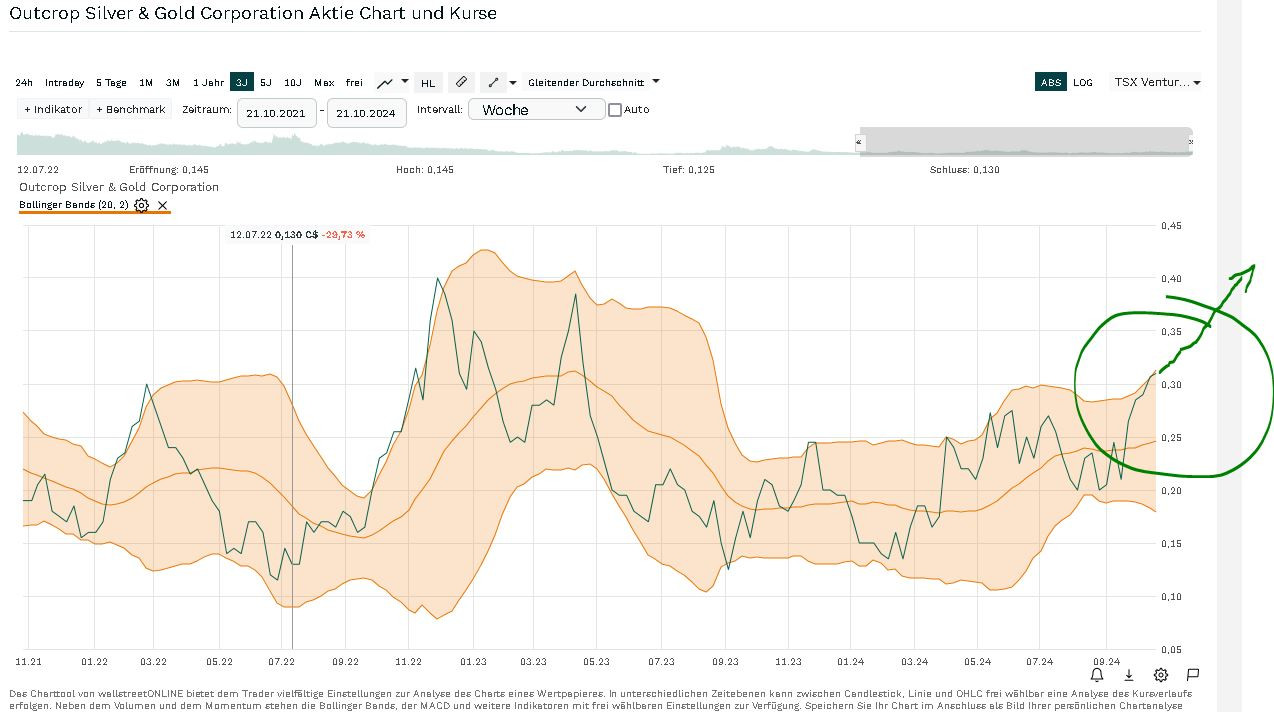Select the trend line drawing tool
Screen dimensions: 1274x712
492,83
